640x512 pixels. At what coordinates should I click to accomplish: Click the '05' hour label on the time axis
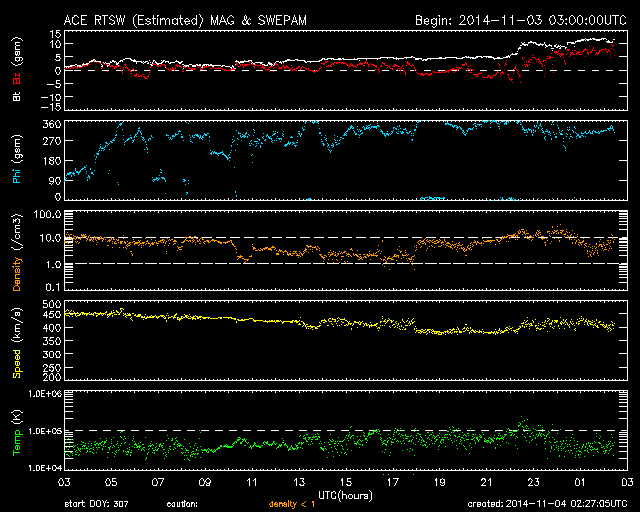[x=111, y=482]
